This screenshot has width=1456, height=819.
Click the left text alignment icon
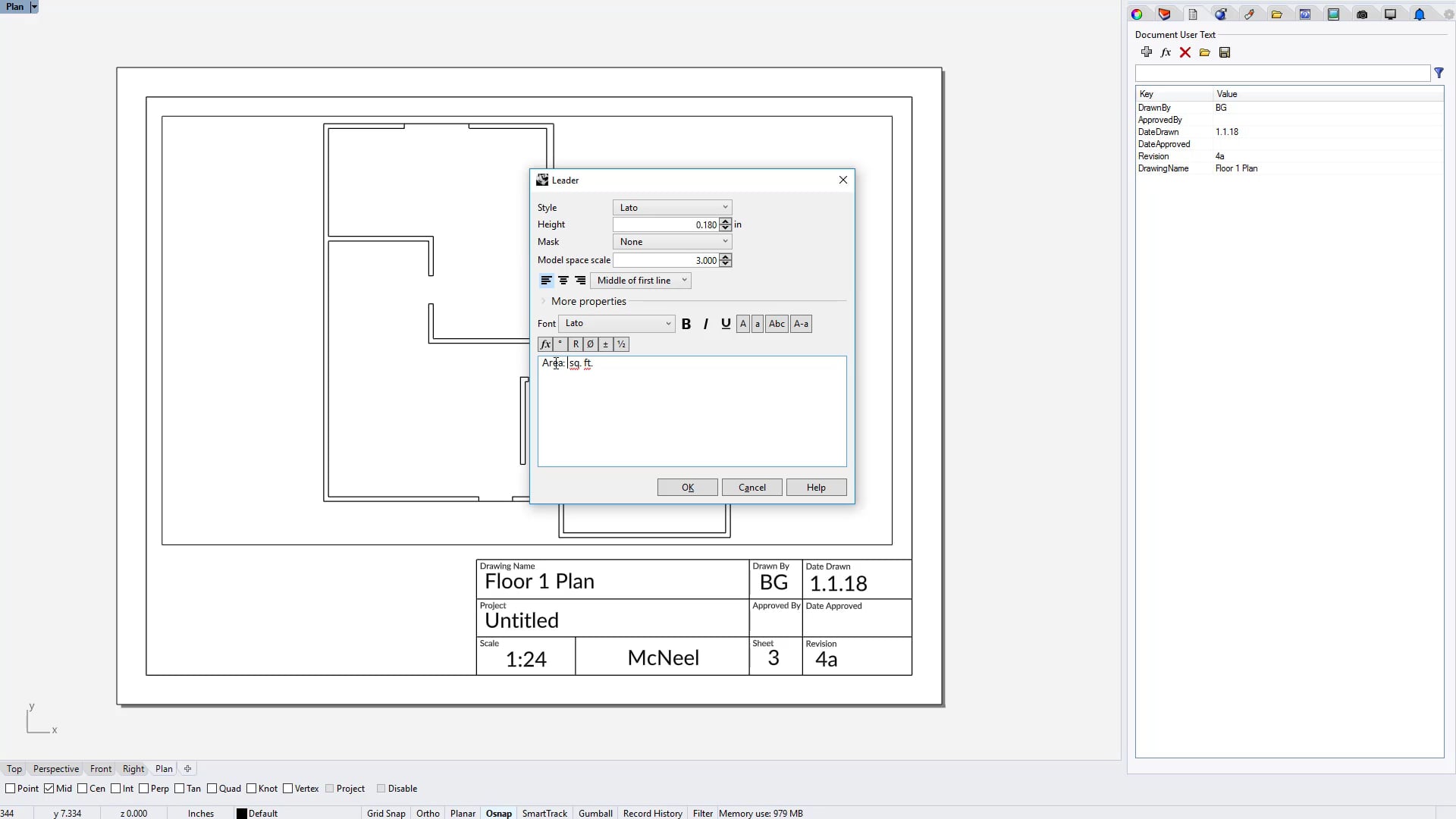pyautogui.click(x=547, y=280)
